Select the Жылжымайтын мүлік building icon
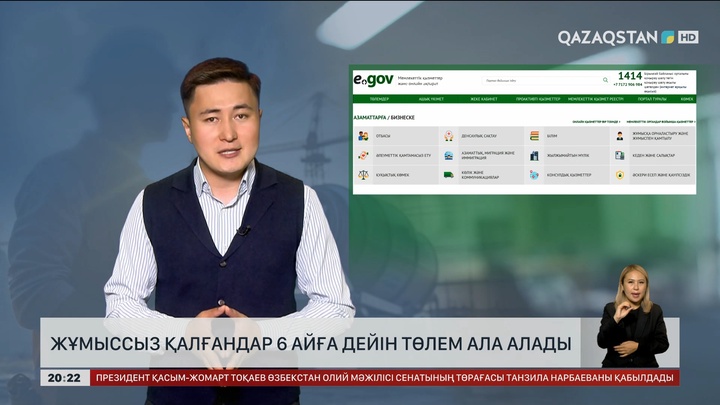 534,155
